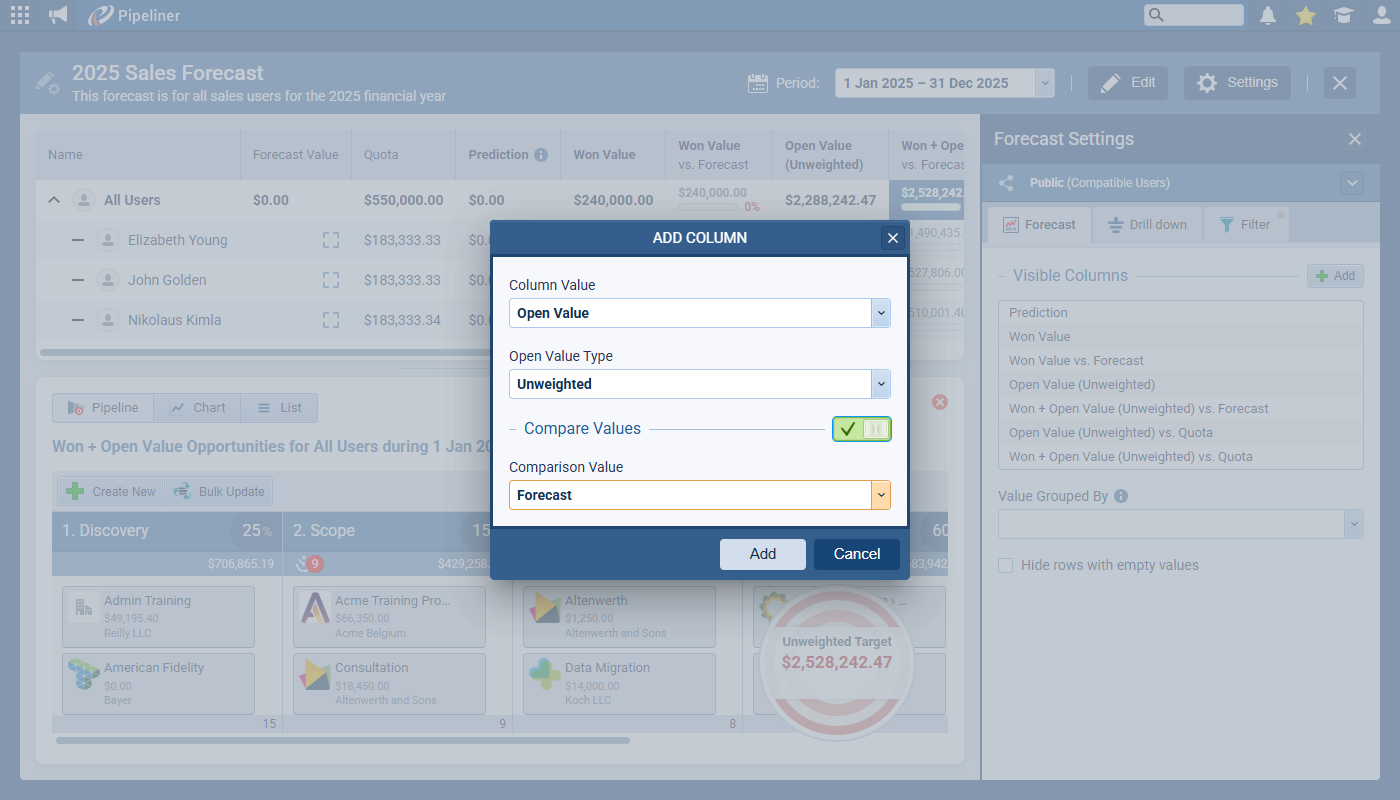Click the Add button in dialog
The image size is (1400, 800).
pyautogui.click(x=762, y=554)
